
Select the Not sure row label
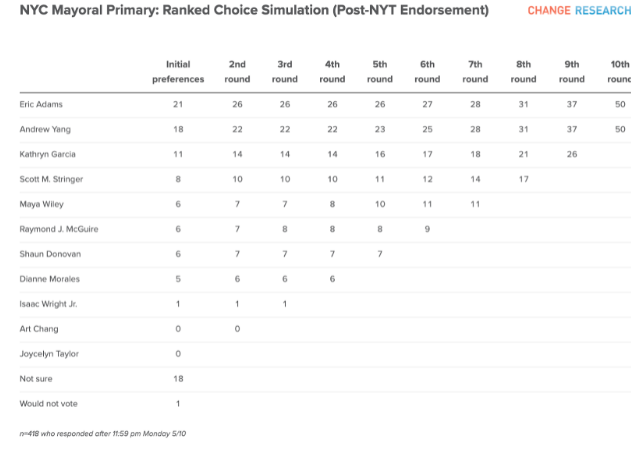coord(35,379)
